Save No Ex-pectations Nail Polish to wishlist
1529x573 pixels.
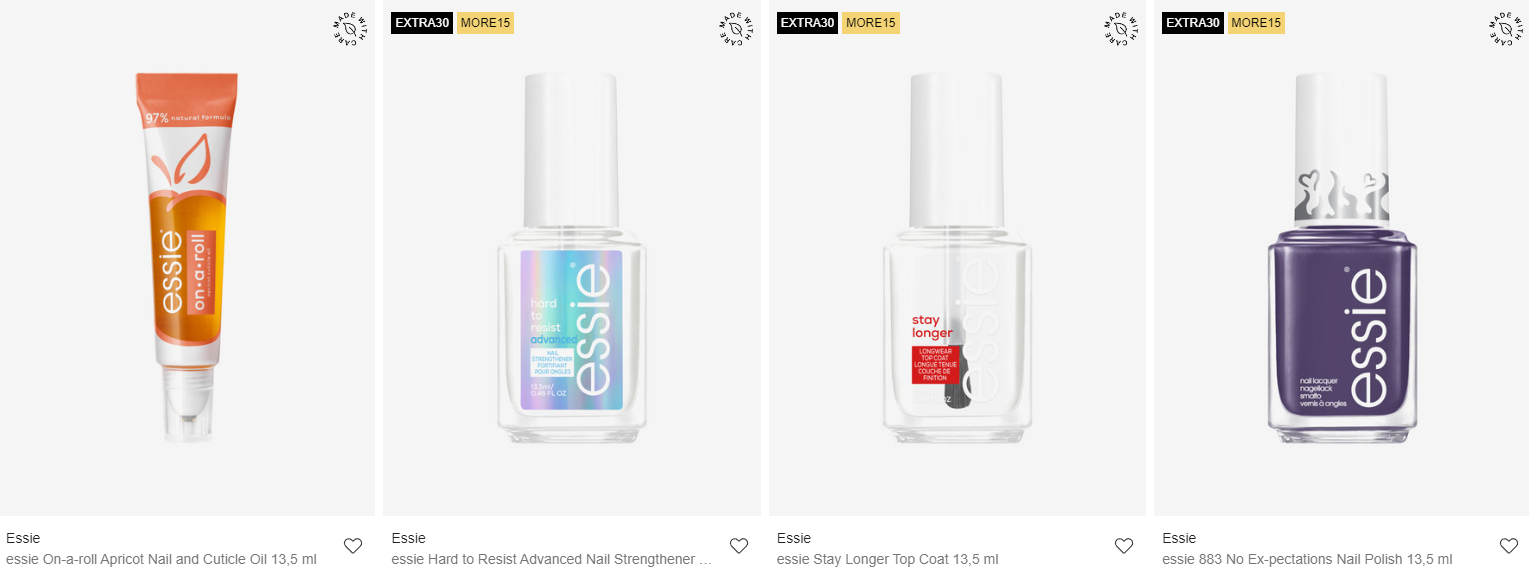point(1509,546)
